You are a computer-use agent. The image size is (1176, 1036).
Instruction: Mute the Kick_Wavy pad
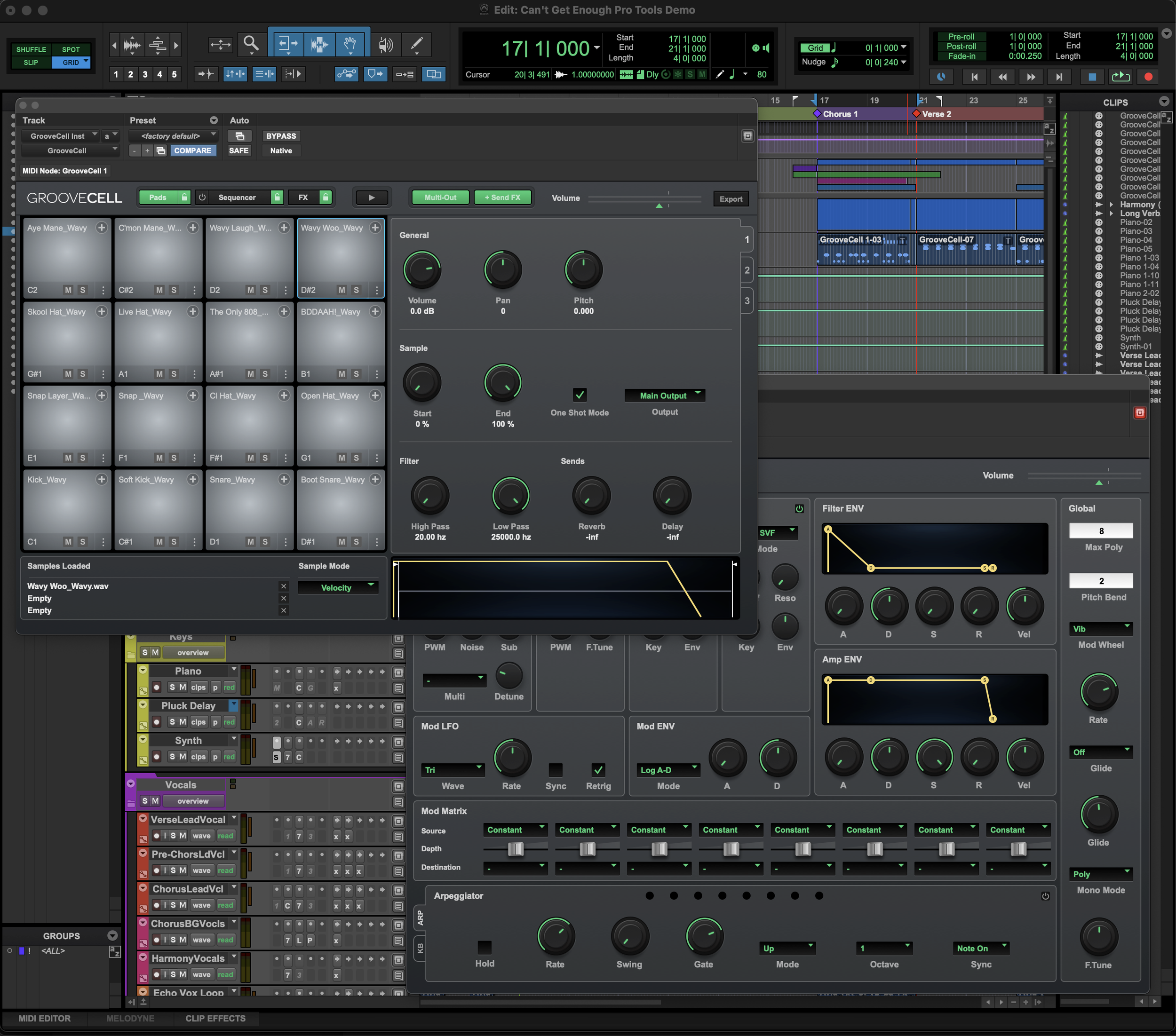(68, 542)
